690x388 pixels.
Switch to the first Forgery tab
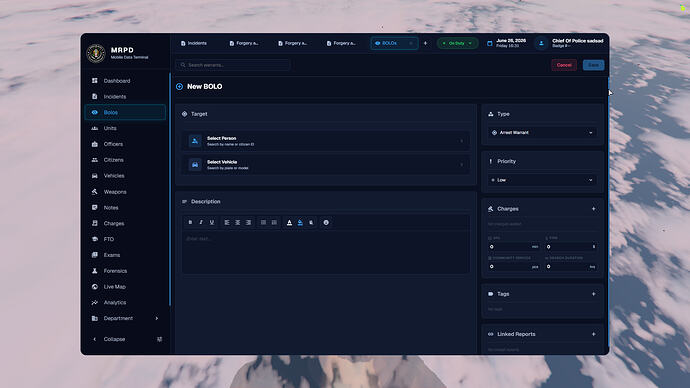(x=244, y=43)
